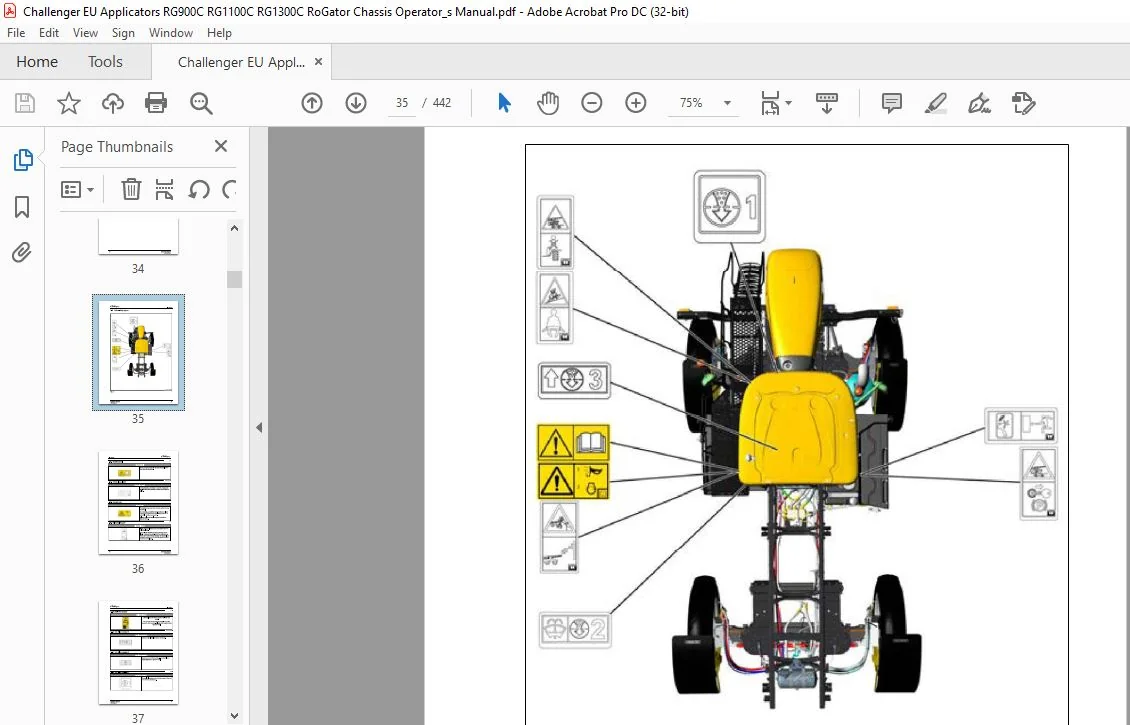
Task: Click the insert pages icon in thumbnails panel
Action: pyautogui.click(x=164, y=190)
